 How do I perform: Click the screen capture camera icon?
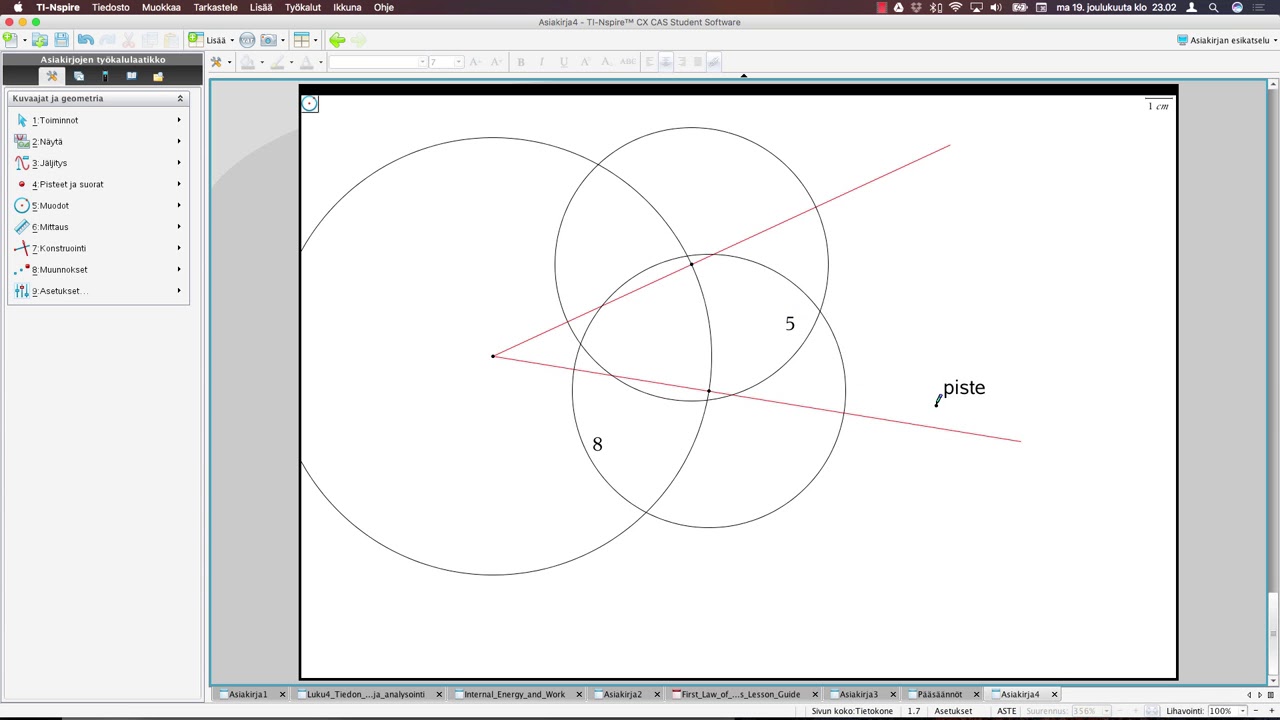point(268,40)
